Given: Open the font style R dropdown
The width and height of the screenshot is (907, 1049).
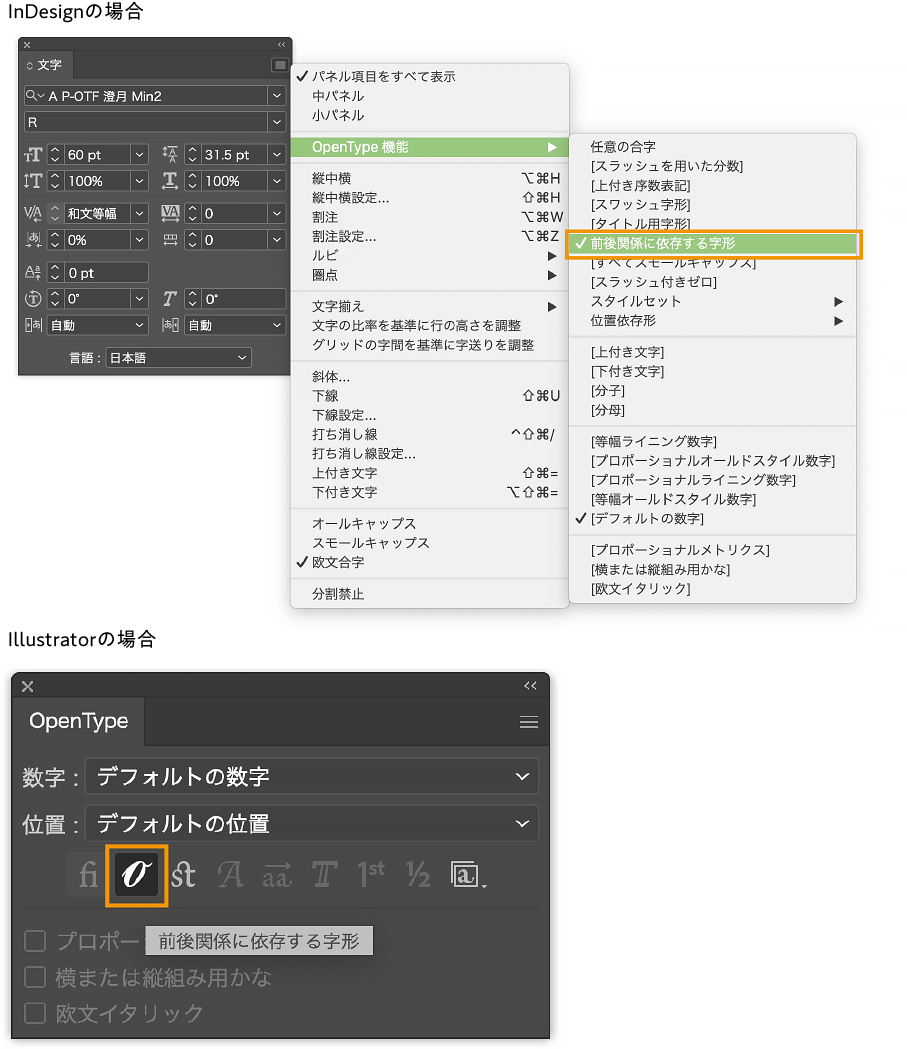Looking at the screenshot, I should click(277, 122).
